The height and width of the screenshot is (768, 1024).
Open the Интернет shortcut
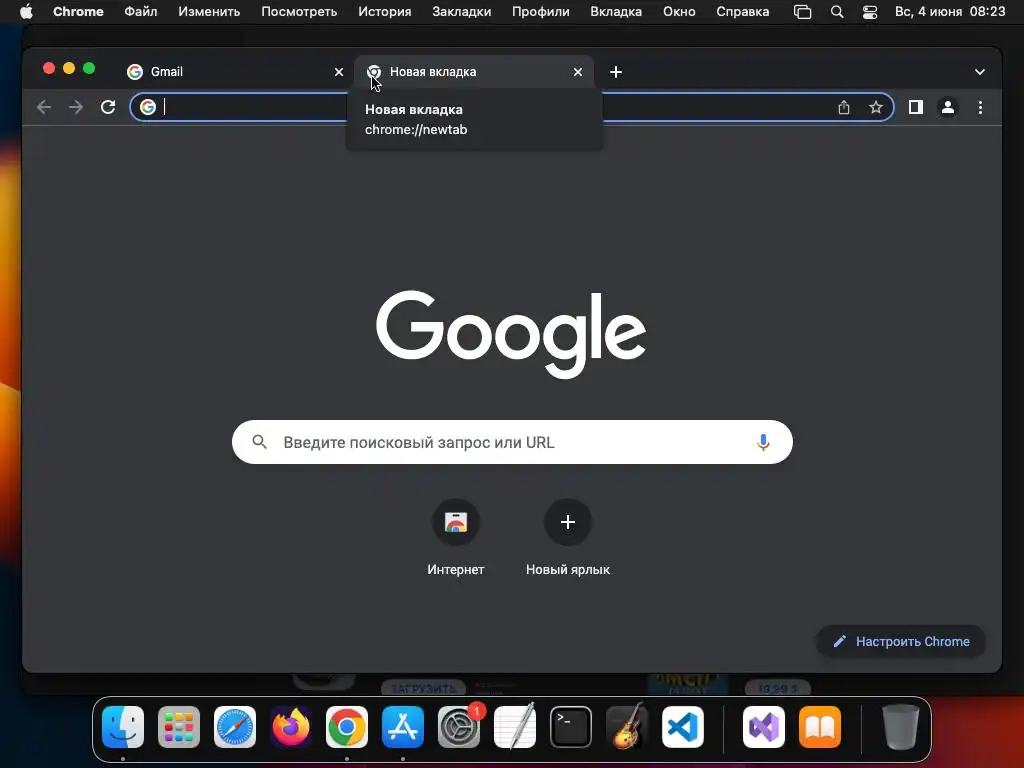pos(456,538)
